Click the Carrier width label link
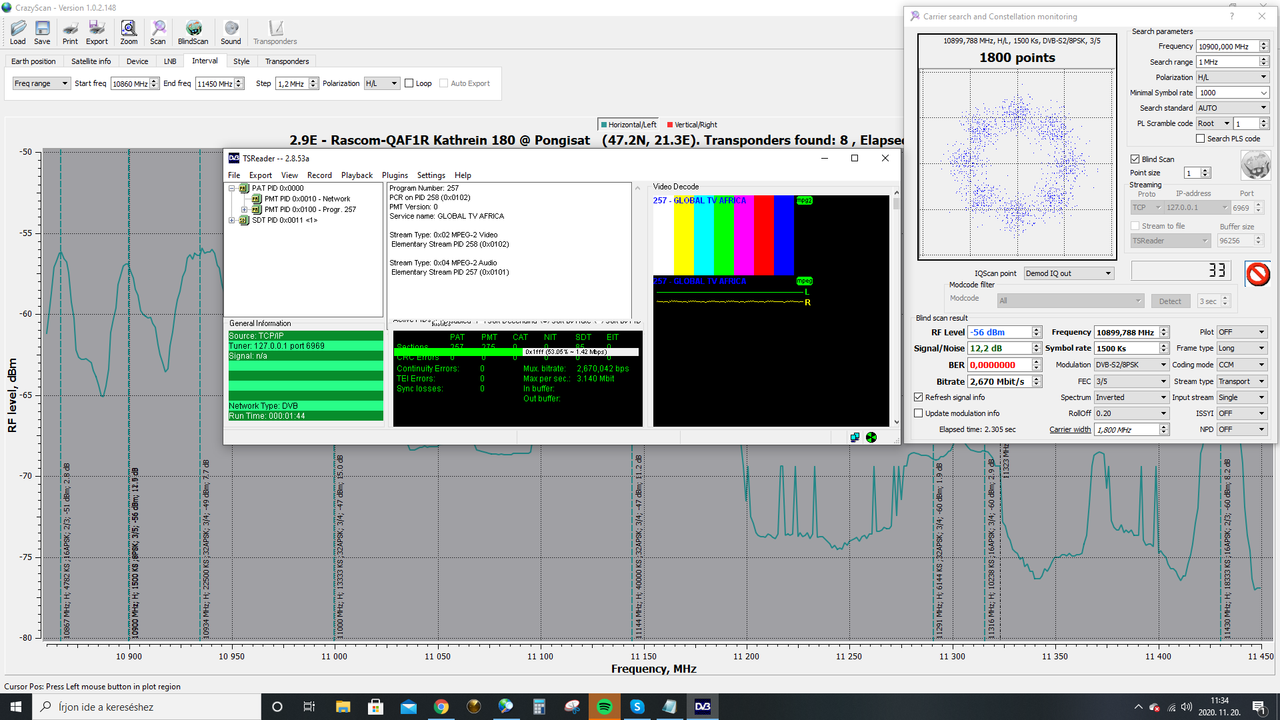 (1069, 429)
